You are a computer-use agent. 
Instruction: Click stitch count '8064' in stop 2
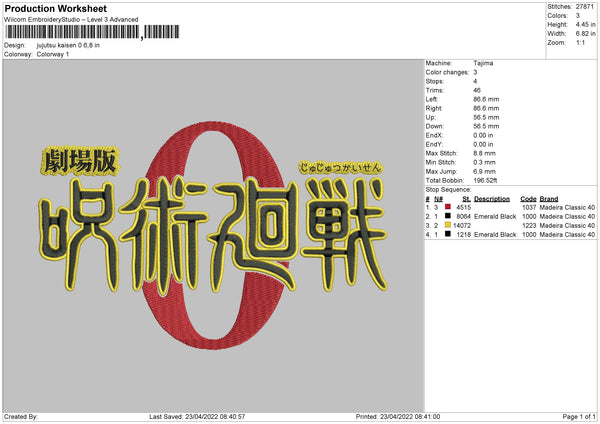tap(463, 217)
